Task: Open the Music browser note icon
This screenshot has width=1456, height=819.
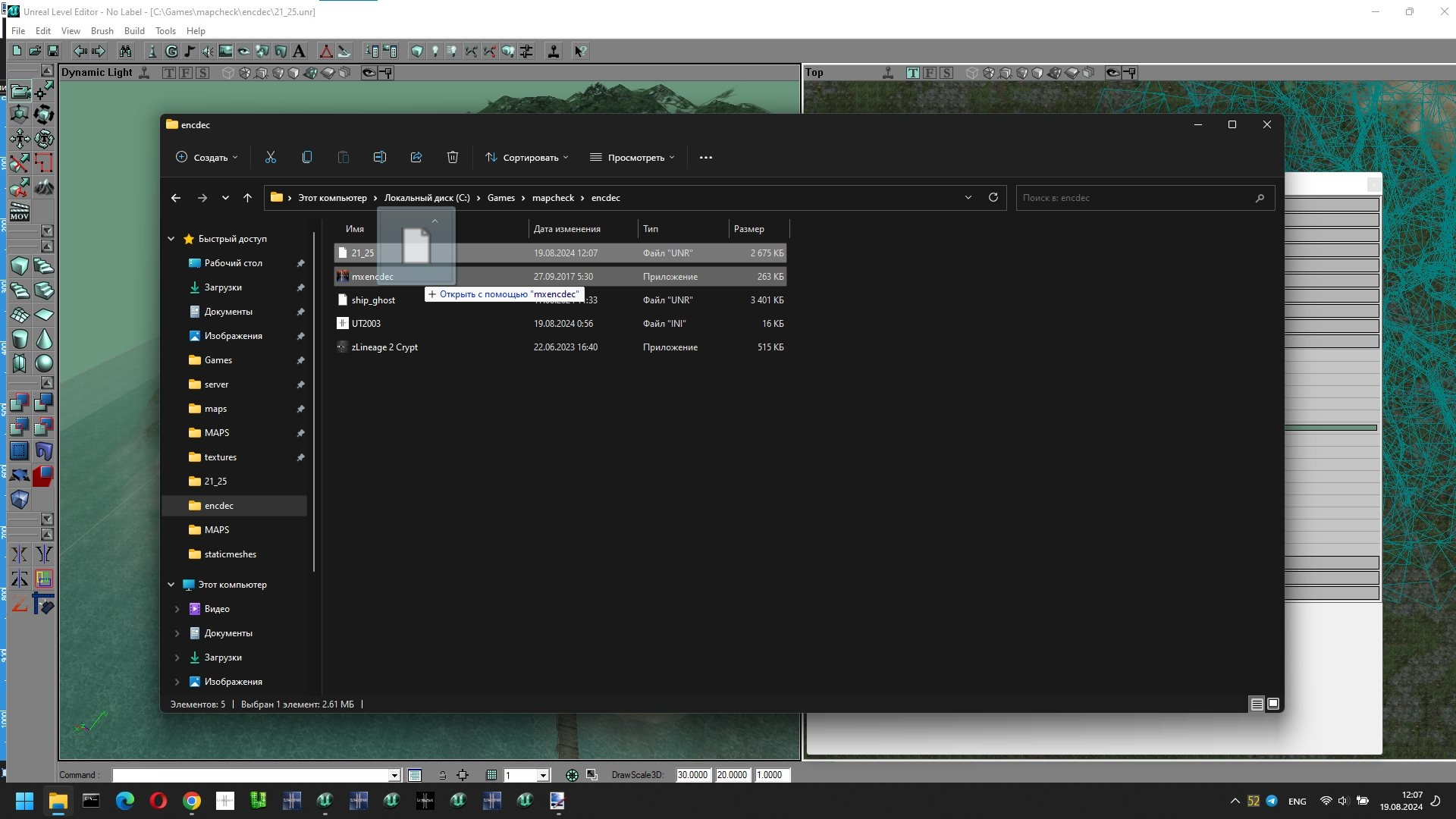Action: tap(190, 51)
